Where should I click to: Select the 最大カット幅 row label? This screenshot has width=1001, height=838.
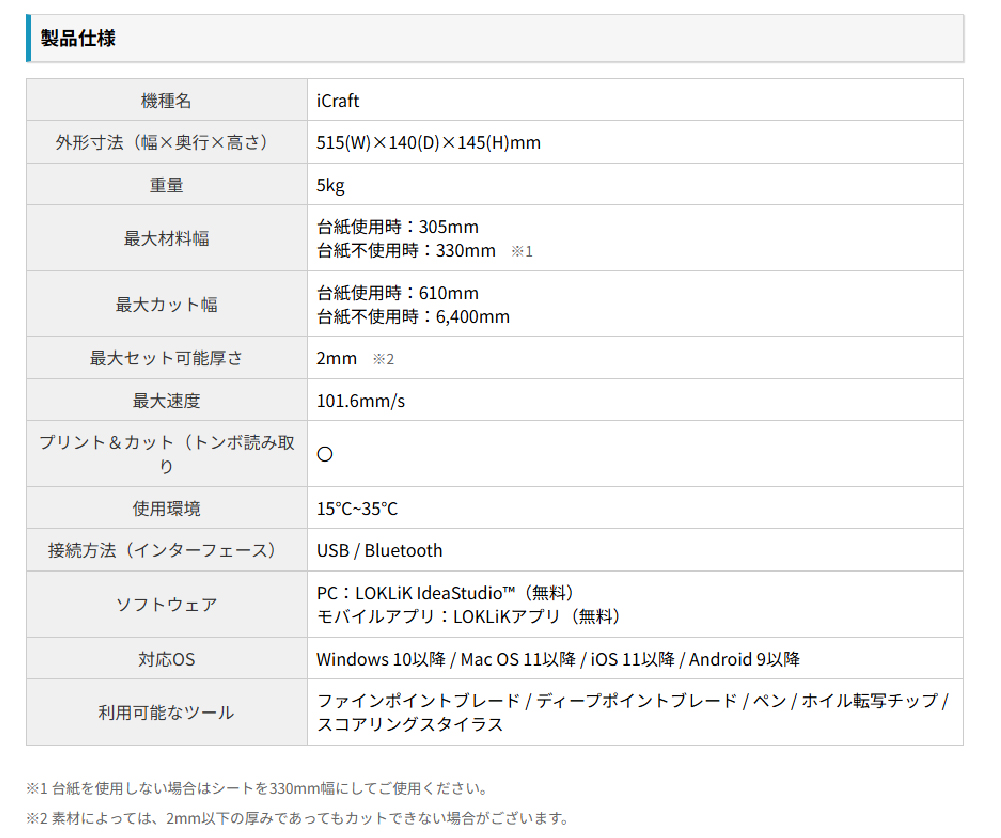166,304
